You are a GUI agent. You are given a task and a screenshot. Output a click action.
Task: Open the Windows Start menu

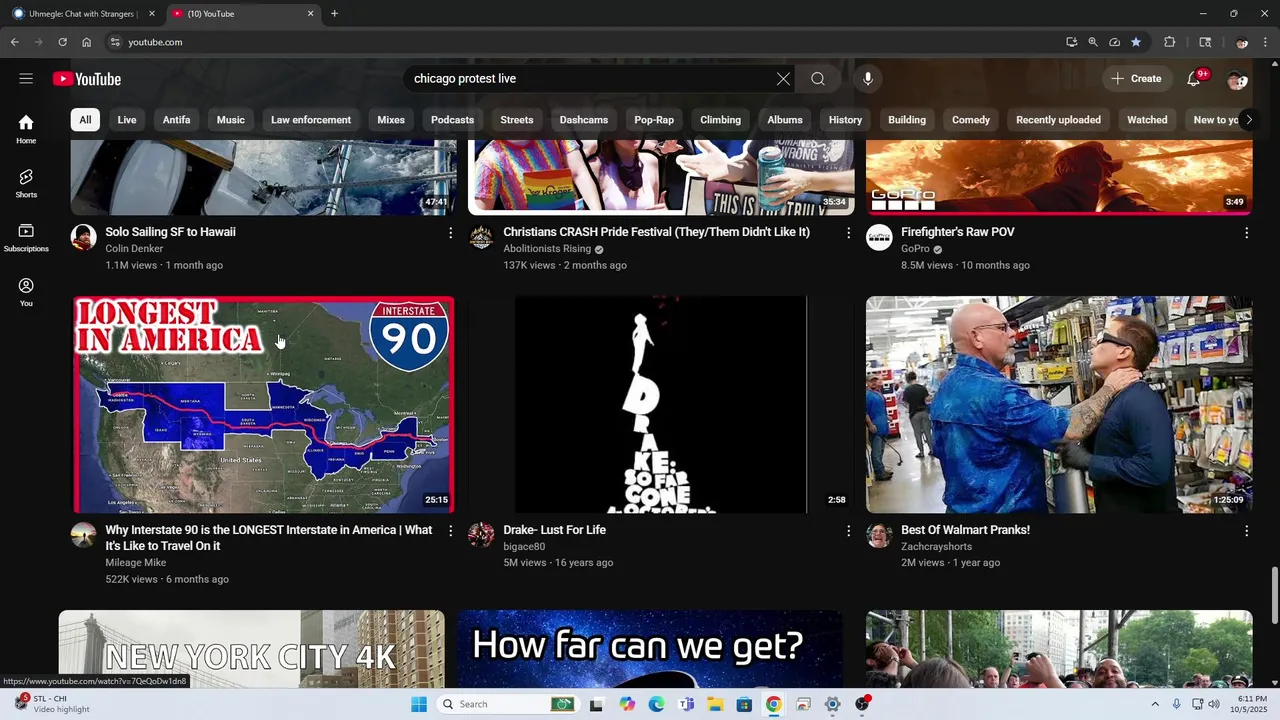419,704
